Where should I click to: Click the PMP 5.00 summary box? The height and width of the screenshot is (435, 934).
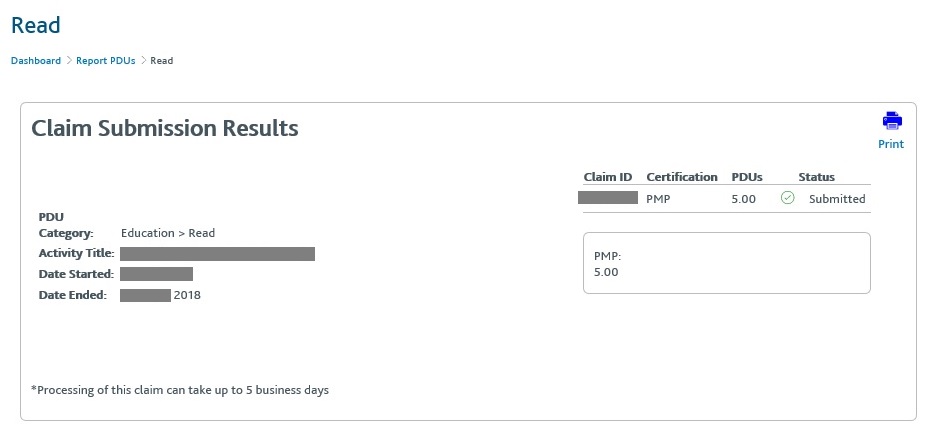pos(727,263)
